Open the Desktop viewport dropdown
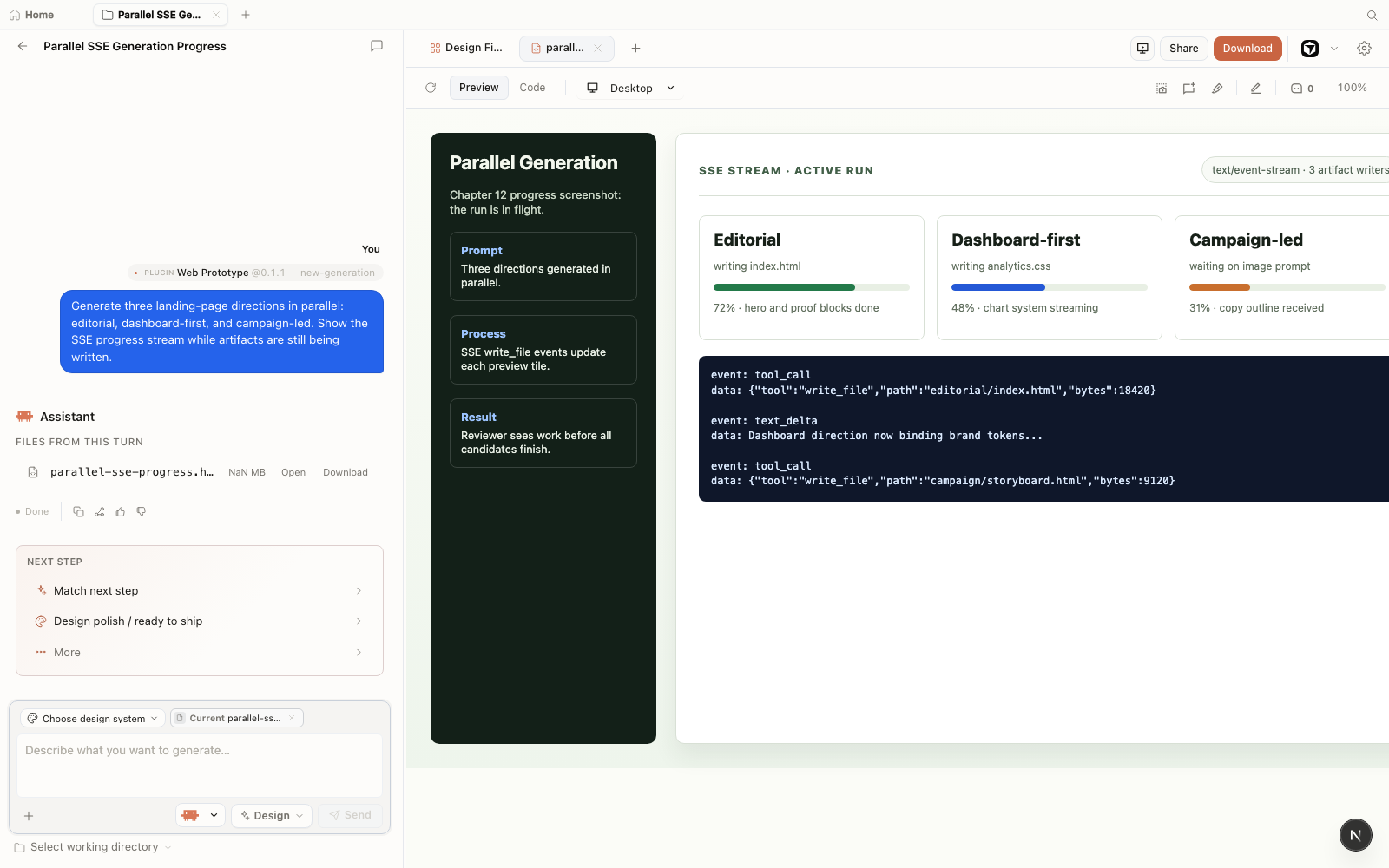This screenshot has height=868, width=1389. [631, 89]
